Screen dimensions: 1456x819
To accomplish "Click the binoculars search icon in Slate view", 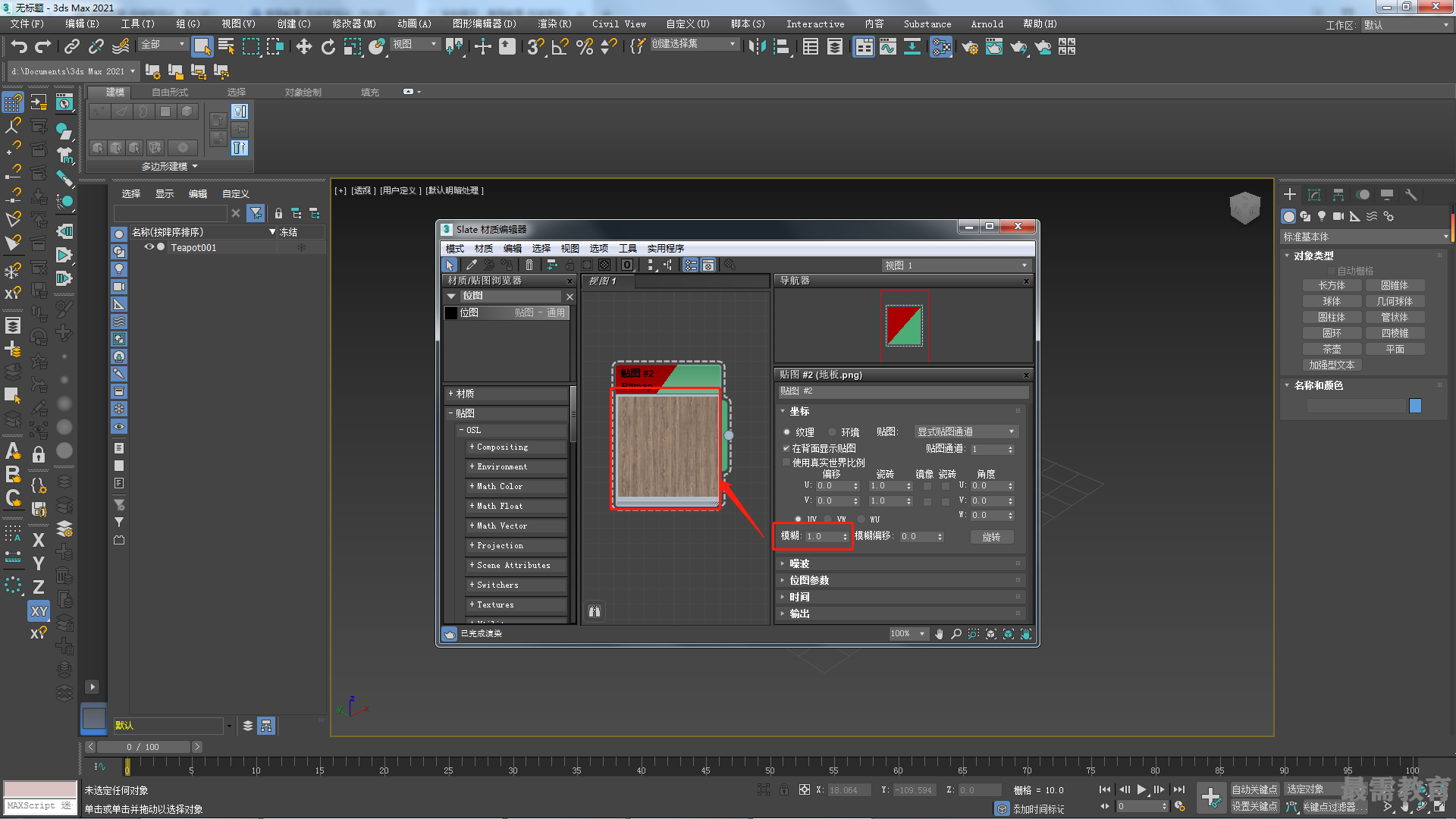I will pyautogui.click(x=595, y=611).
